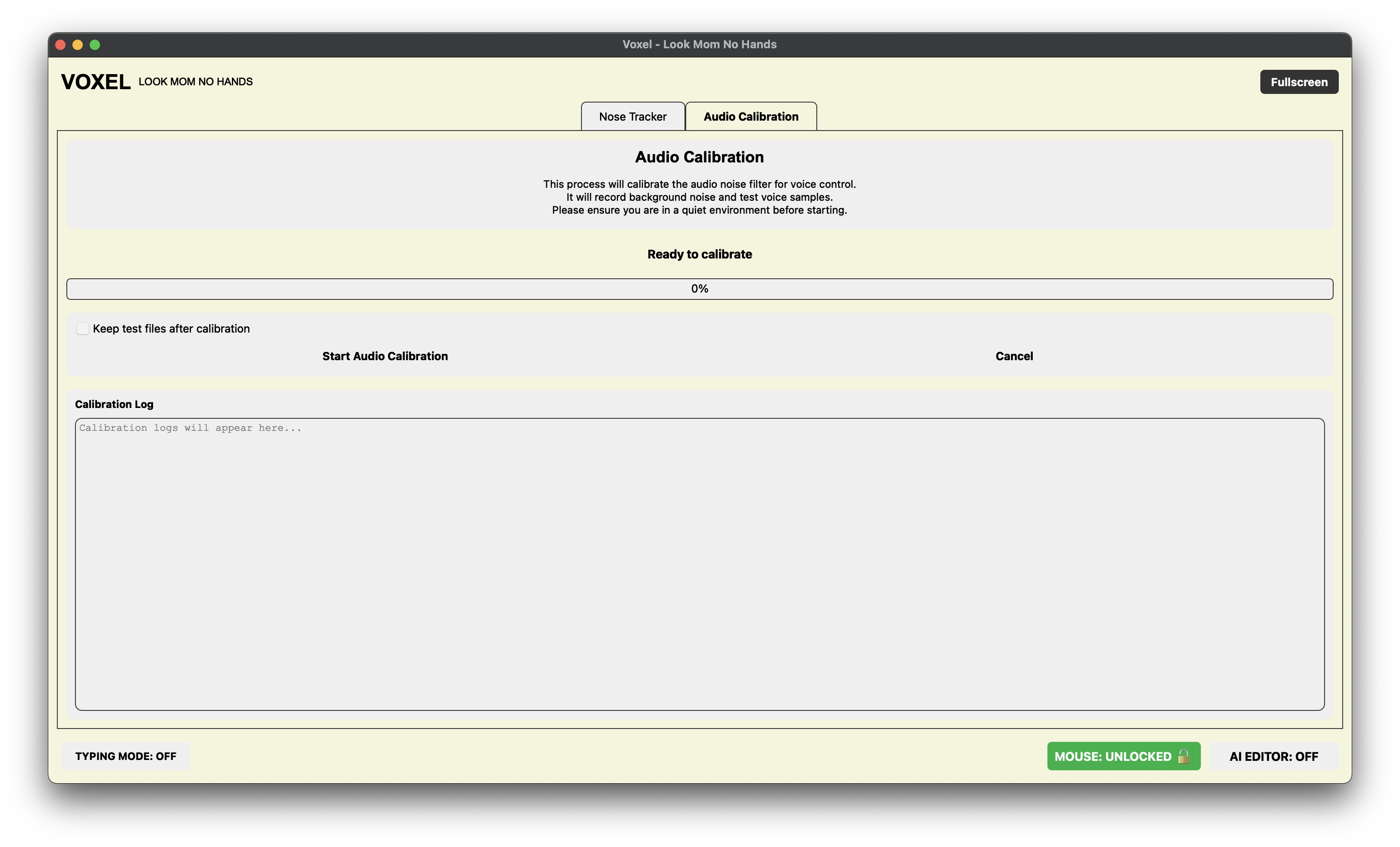Switch to the Nose Tracker tab
The width and height of the screenshot is (1400, 847).
point(632,116)
